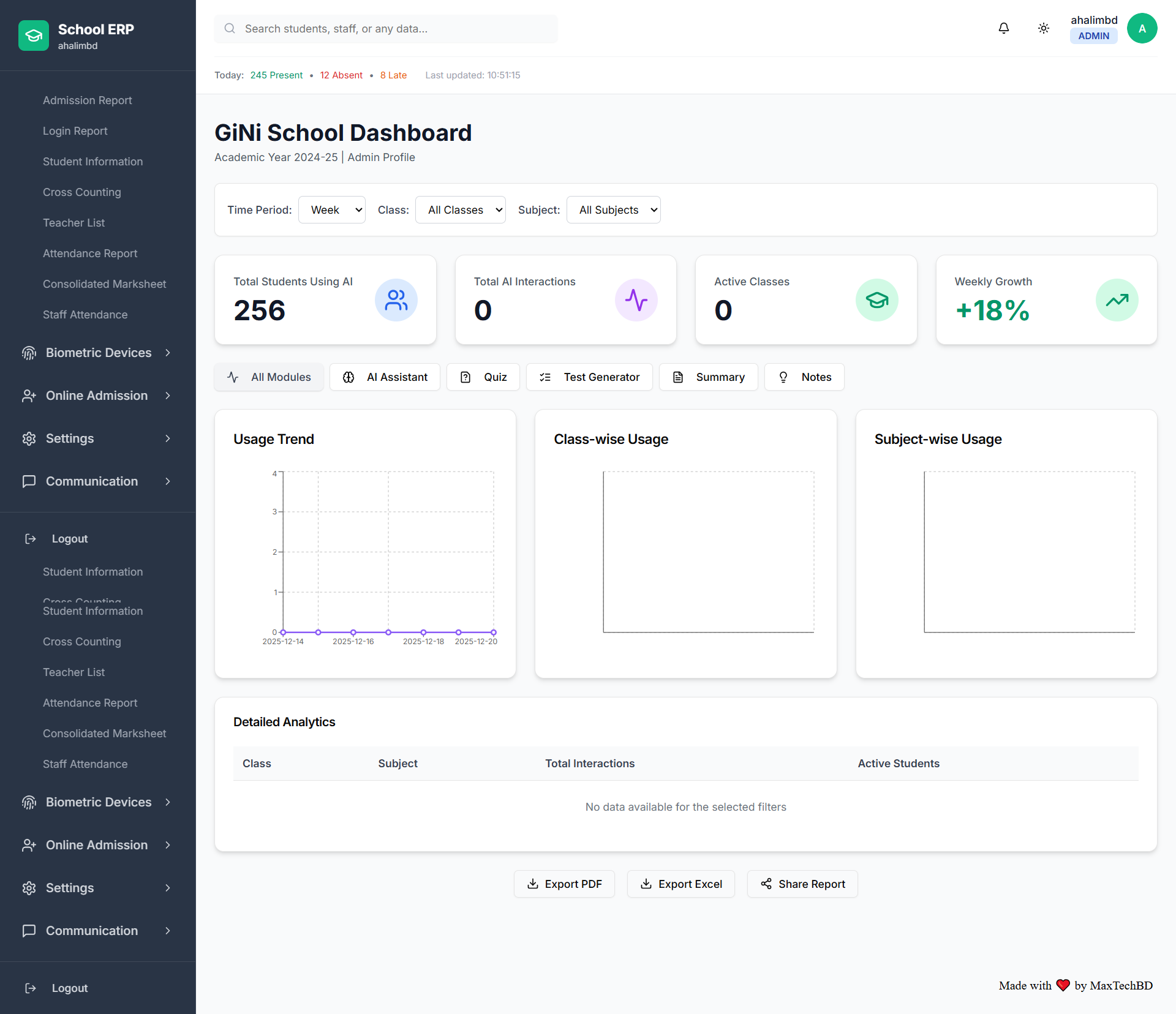Toggle light/dark theme with the sun icon
The height and width of the screenshot is (1014, 1176).
(x=1044, y=28)
